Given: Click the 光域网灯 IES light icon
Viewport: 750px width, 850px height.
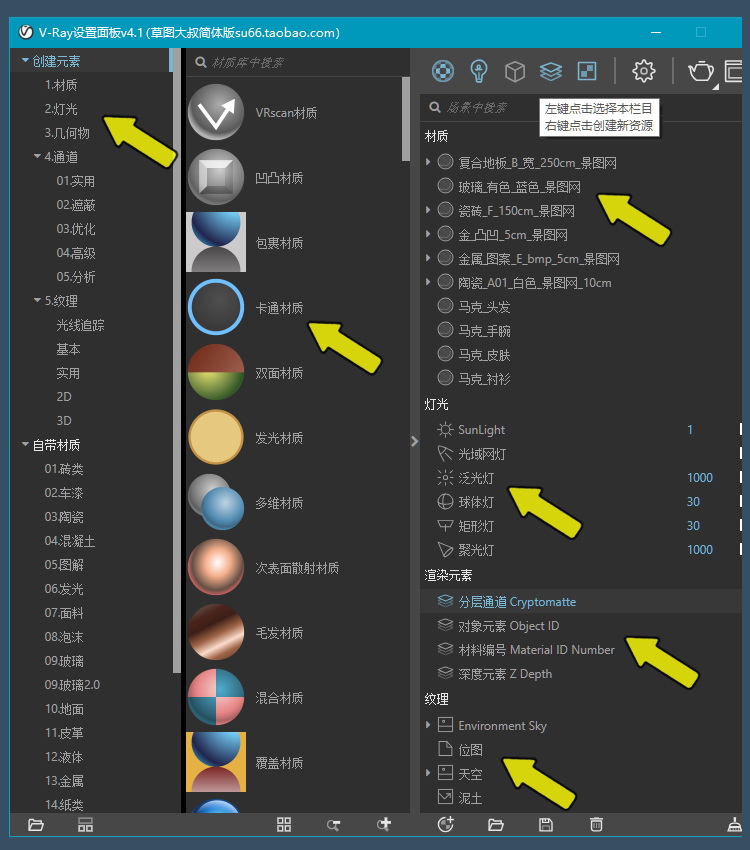Looking at the screenshot, I should click(445, 454).
